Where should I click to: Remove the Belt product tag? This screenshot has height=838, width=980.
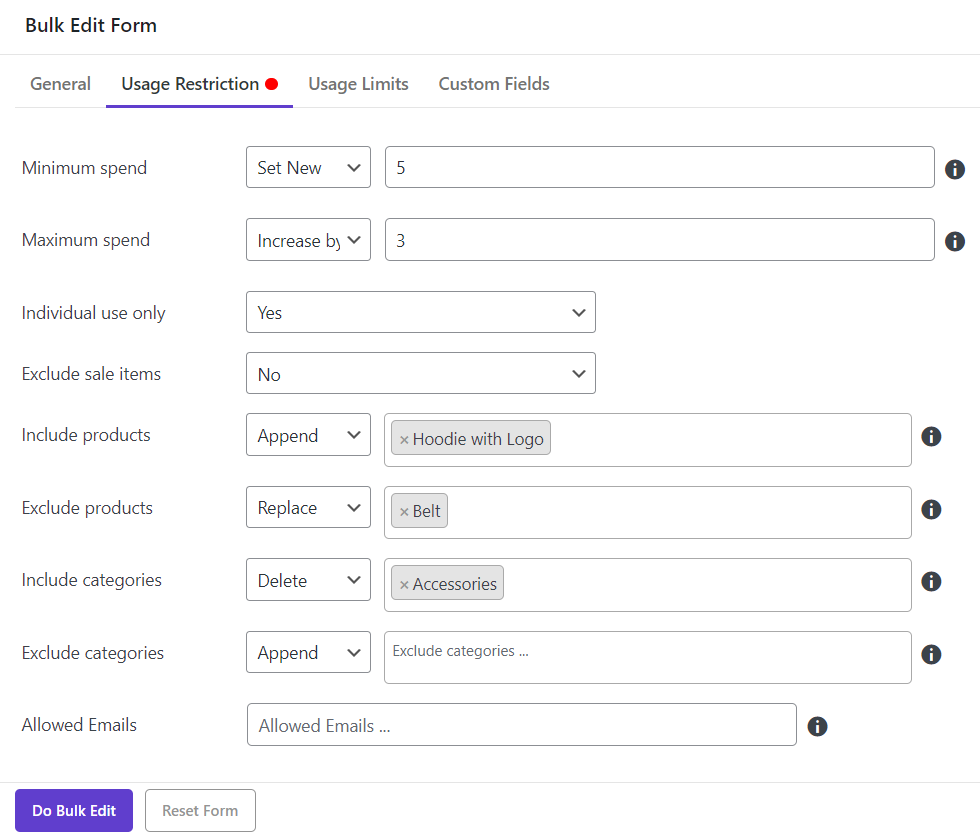pyautogui.click(x=404, y=512)
